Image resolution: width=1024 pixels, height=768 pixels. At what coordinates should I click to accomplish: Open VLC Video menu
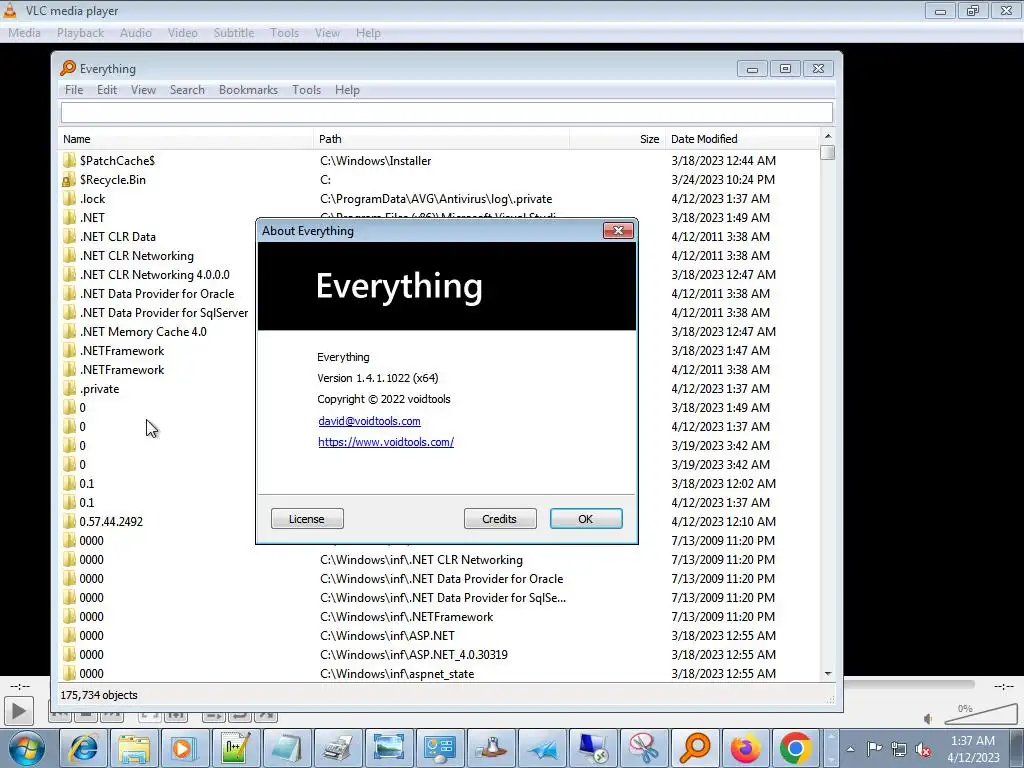(x=182, y=33)
